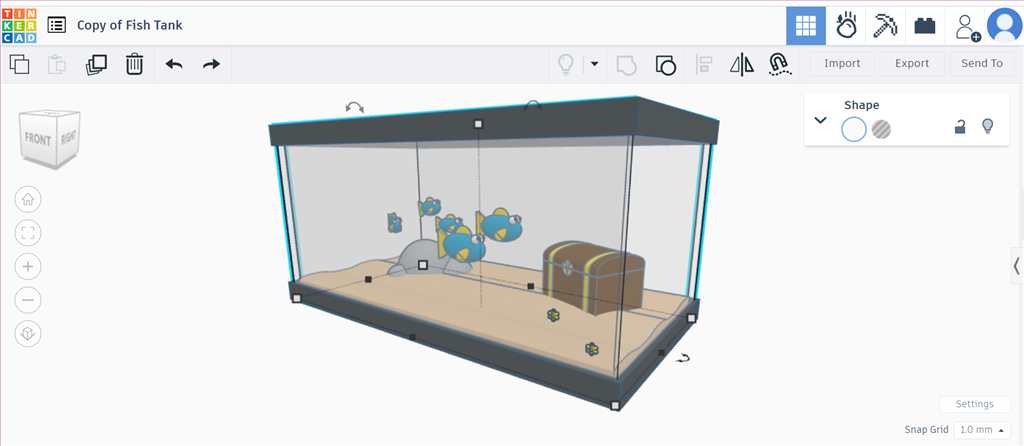This screenshot has width=1024, height=446.
Task: Click the FRONT face of view cube
Action: [x=37, y=139]
